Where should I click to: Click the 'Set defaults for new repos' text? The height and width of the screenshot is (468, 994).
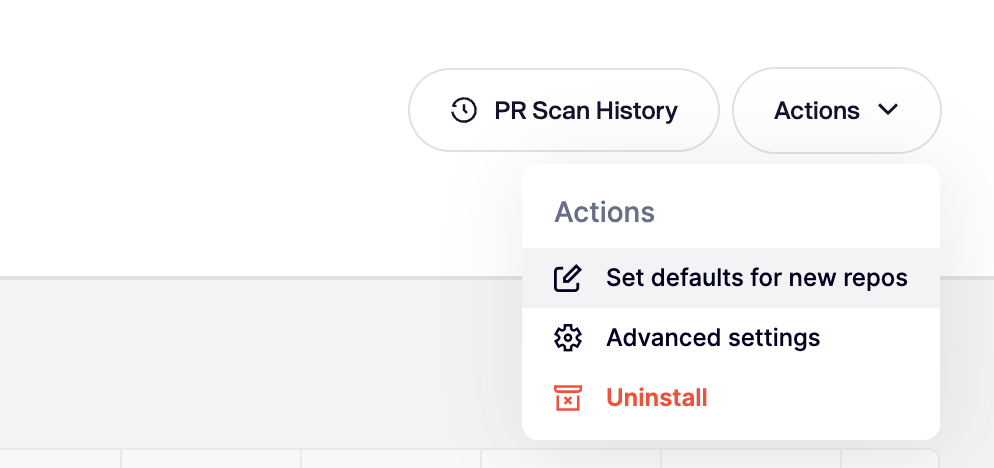point(756,278)
